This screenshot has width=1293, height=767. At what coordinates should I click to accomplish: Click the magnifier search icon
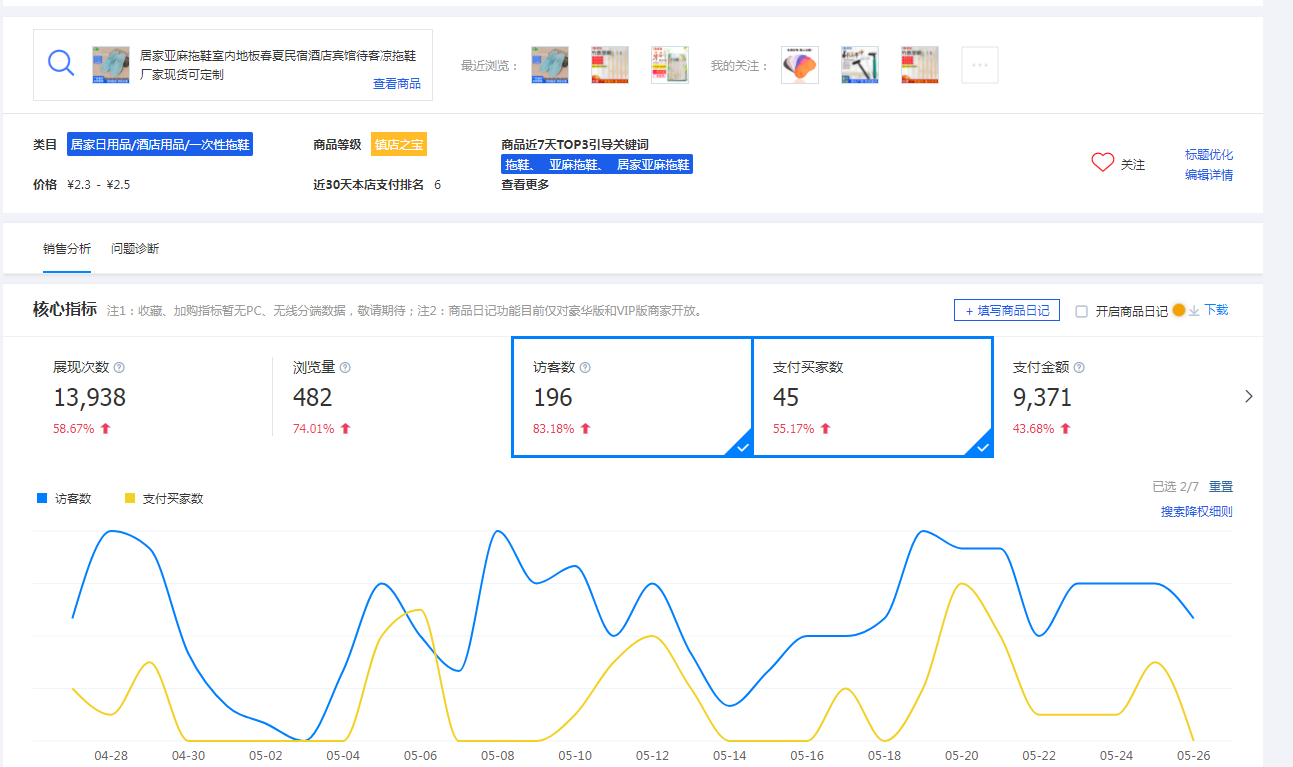click(x=62, y=64)
